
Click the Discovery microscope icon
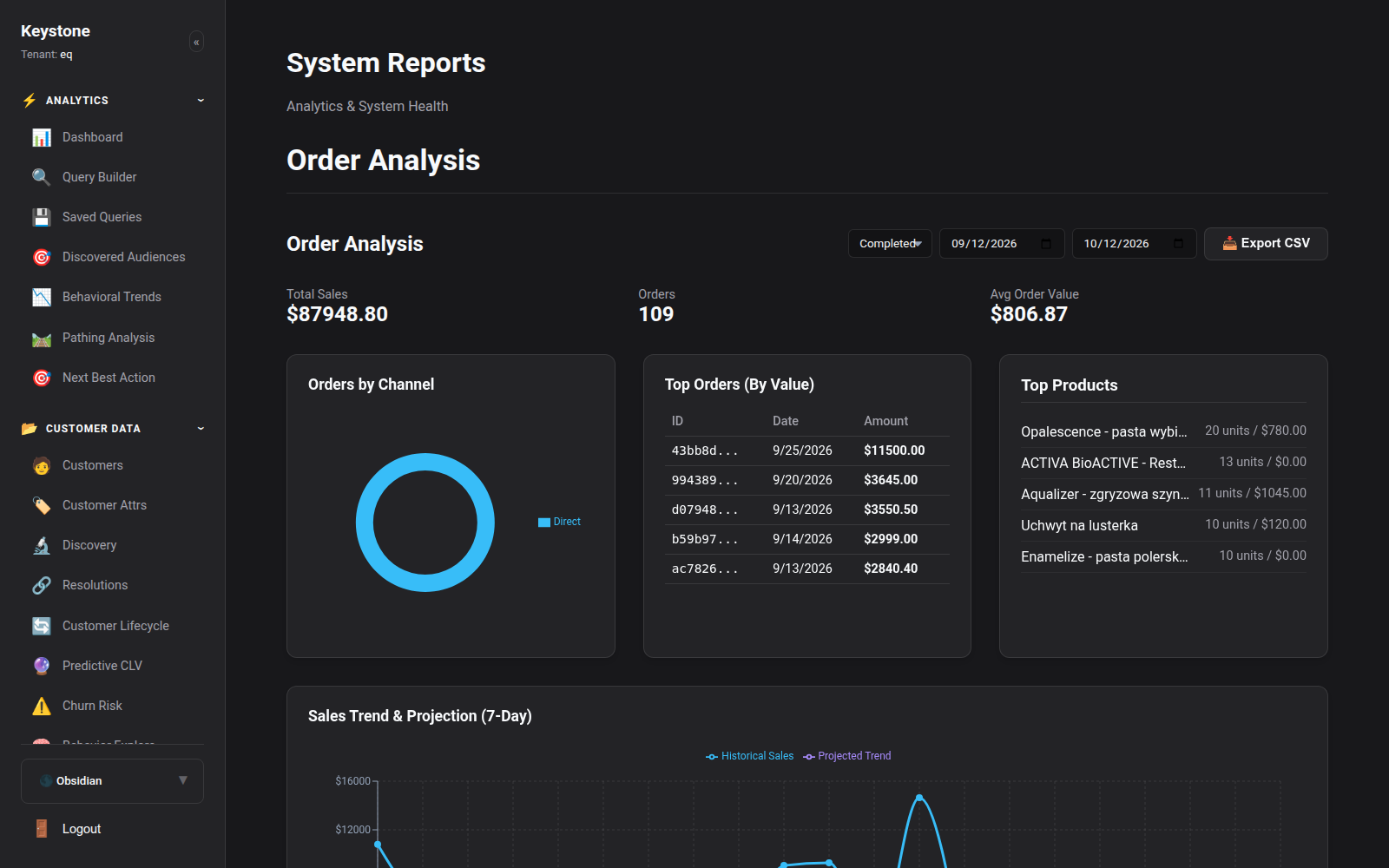(42, 545)
